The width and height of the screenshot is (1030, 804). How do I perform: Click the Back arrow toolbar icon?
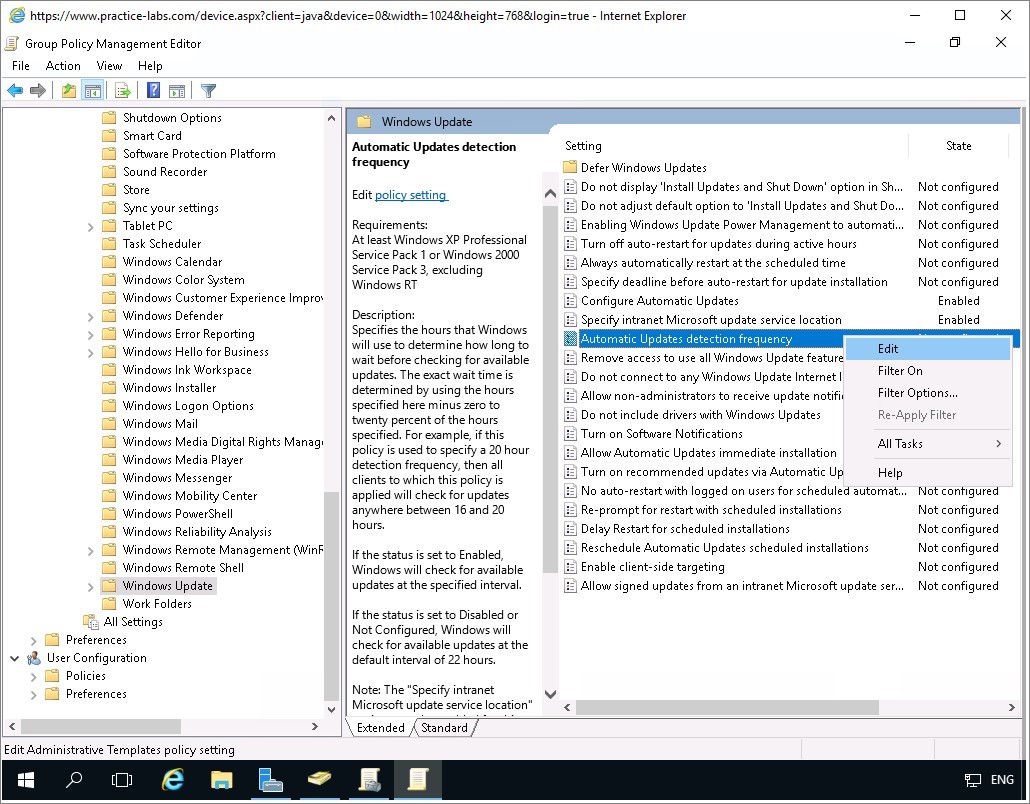tap(15, 91)
